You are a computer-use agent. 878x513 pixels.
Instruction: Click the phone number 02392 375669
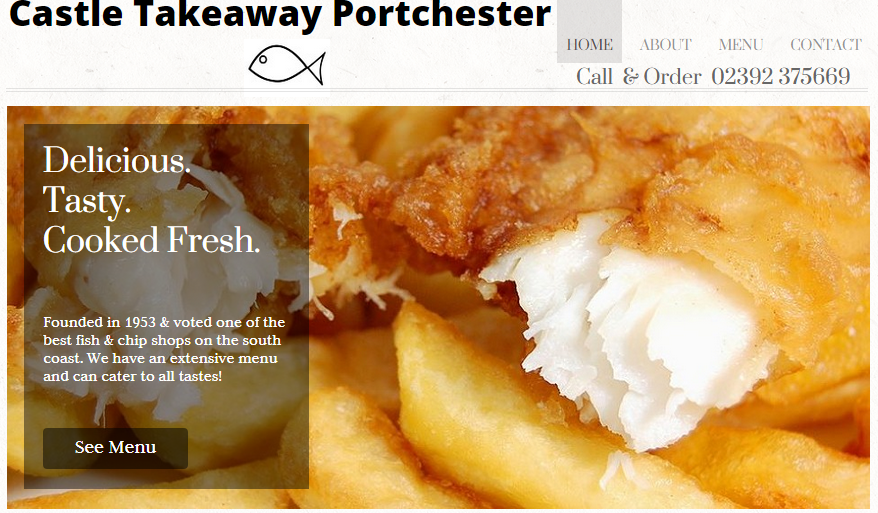tap(781, 76)
